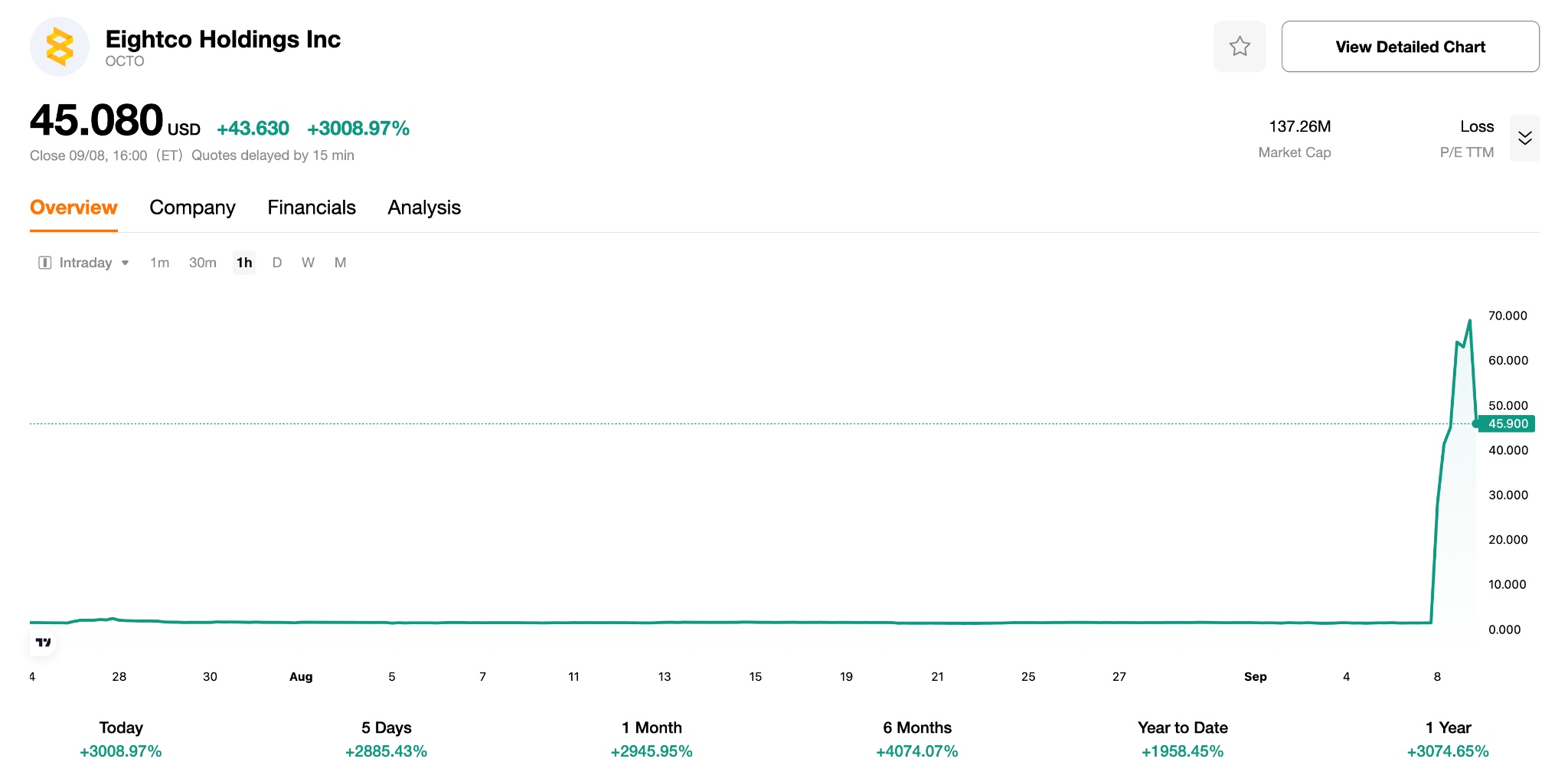The image size is (1568, 775).
Task: Click the Year to Date performance figure
Action: pyautogui.click(x=1182, y=751)
